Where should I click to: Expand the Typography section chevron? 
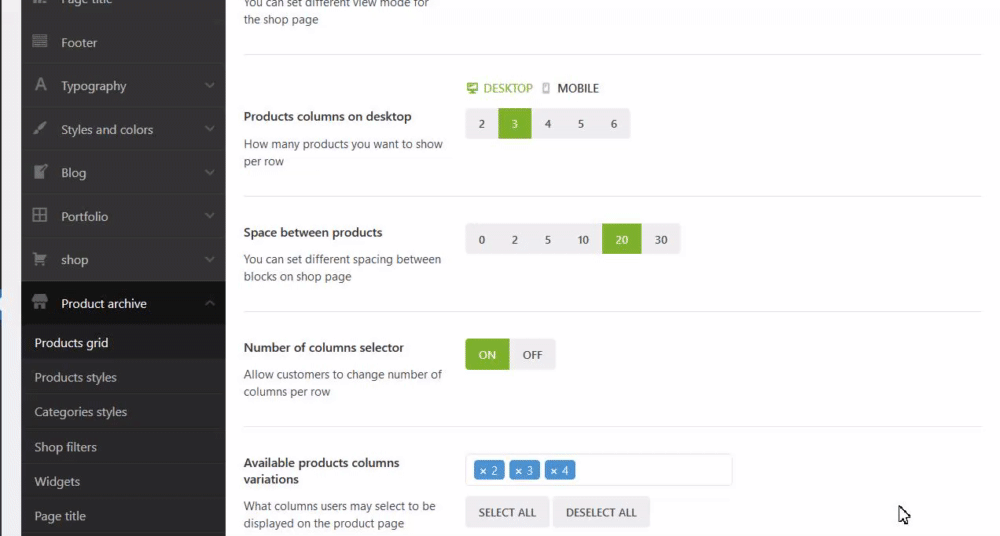pos(209,86)
